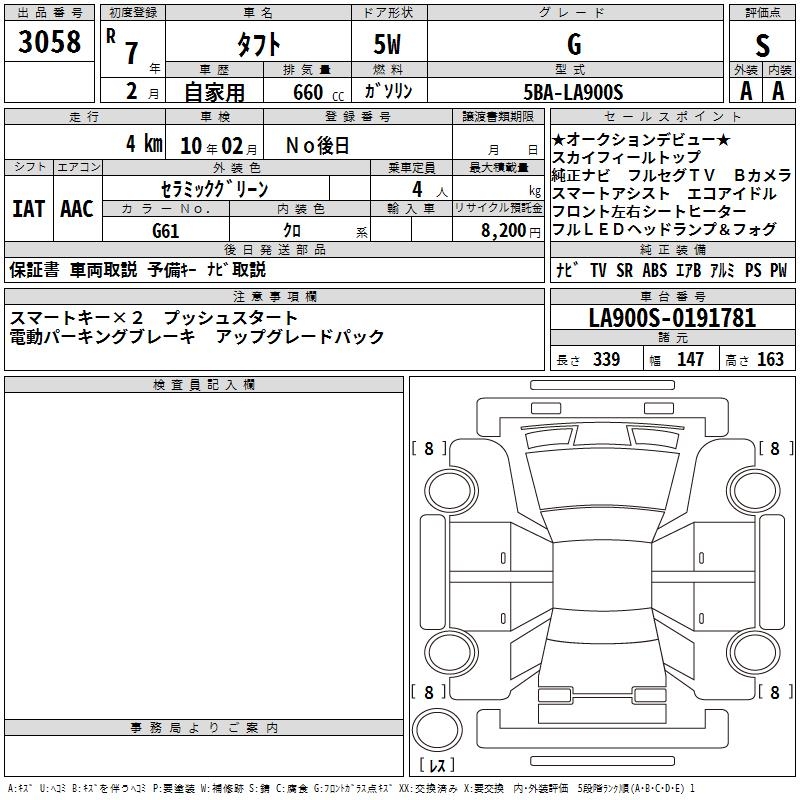Click the recycle deposit 8,200円
The height and width of the screenshot is (800, 800).
tap(510, 231)
